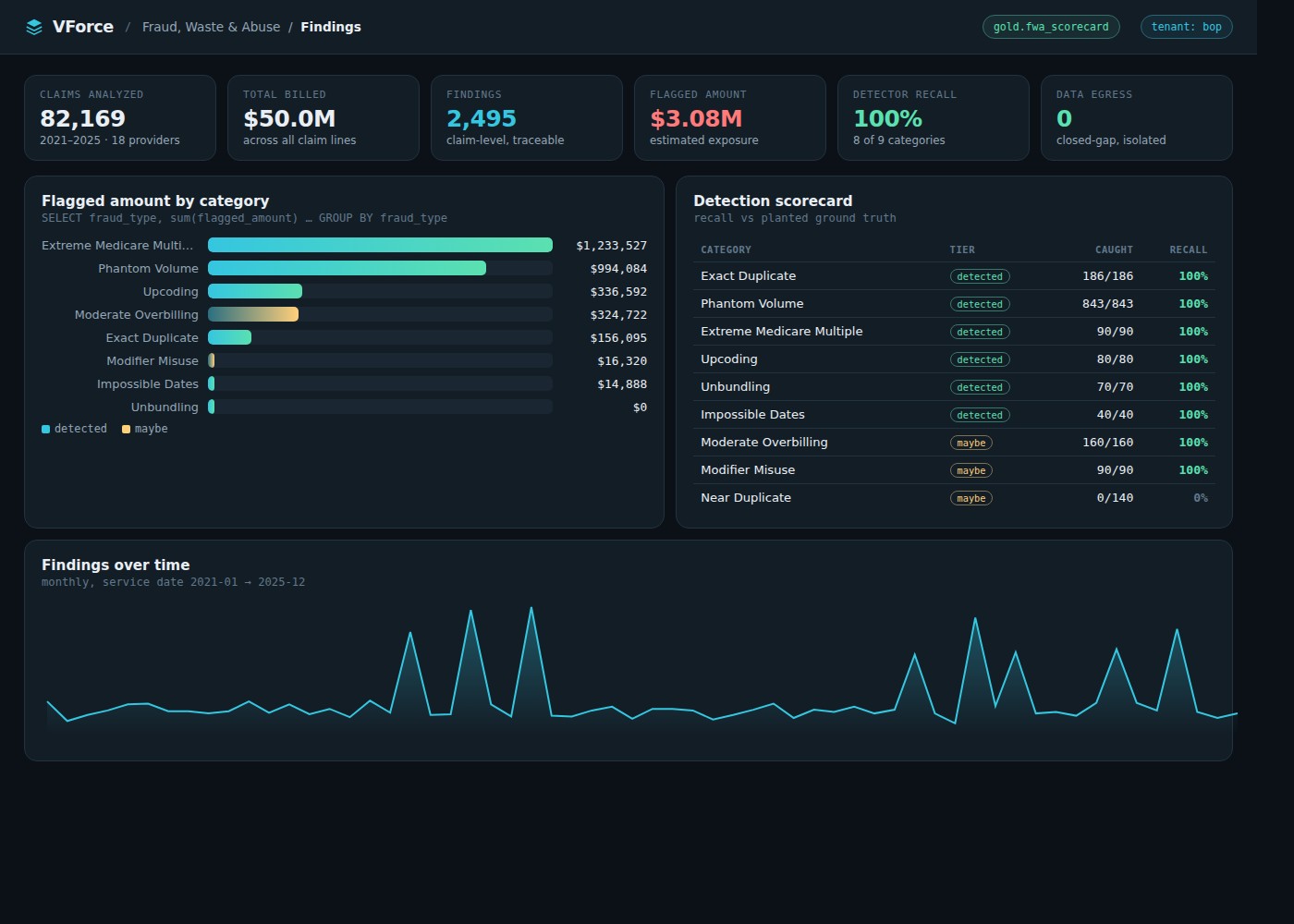The image size is (1294, 924).
Task: Click the $324,722 amount
Action: [x=618, y=315]
